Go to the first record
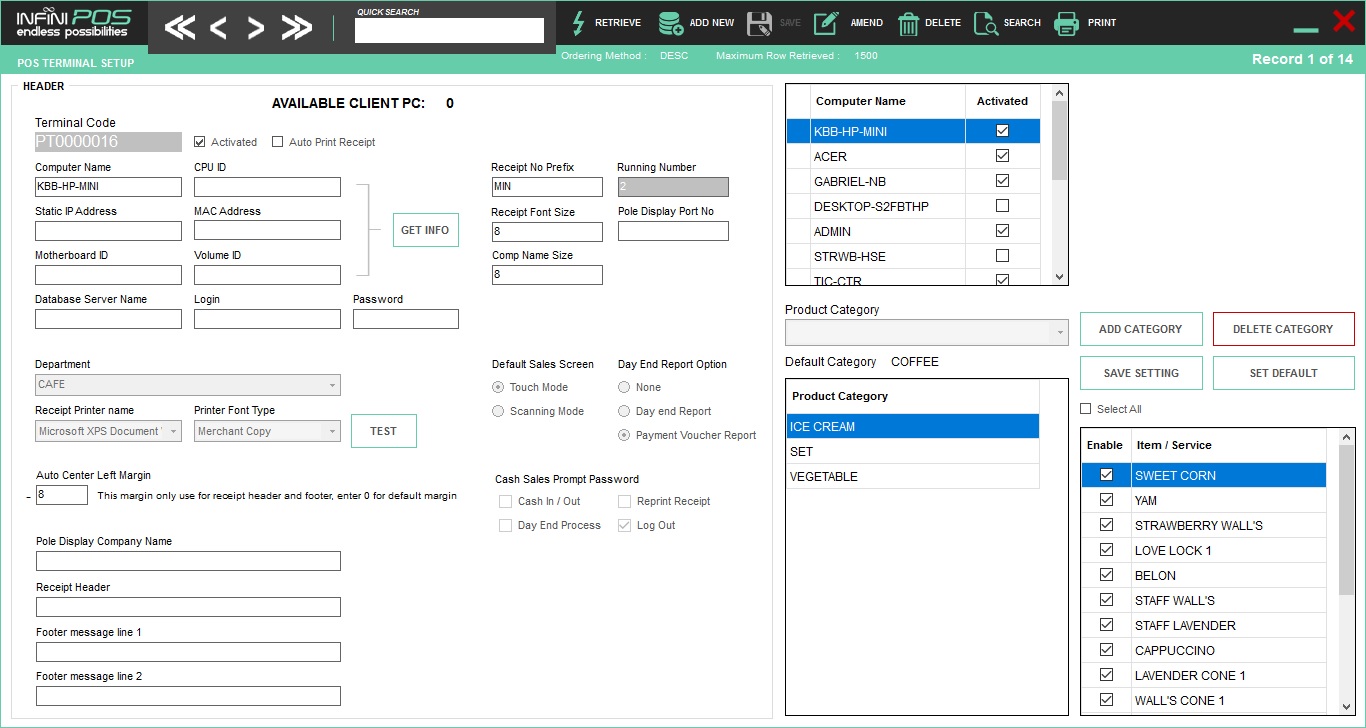This screenshot has height=728, width=1366. pos(180,28)
